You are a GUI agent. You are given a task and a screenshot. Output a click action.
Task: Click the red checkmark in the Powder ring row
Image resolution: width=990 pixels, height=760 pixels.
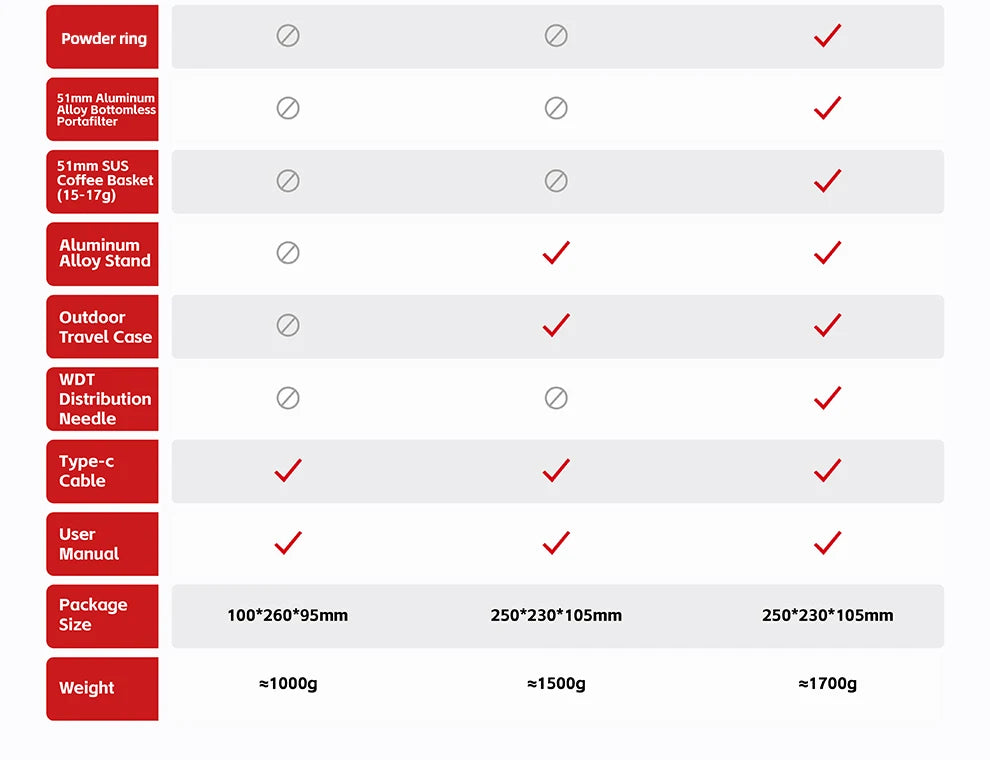[x=827, y=36]
